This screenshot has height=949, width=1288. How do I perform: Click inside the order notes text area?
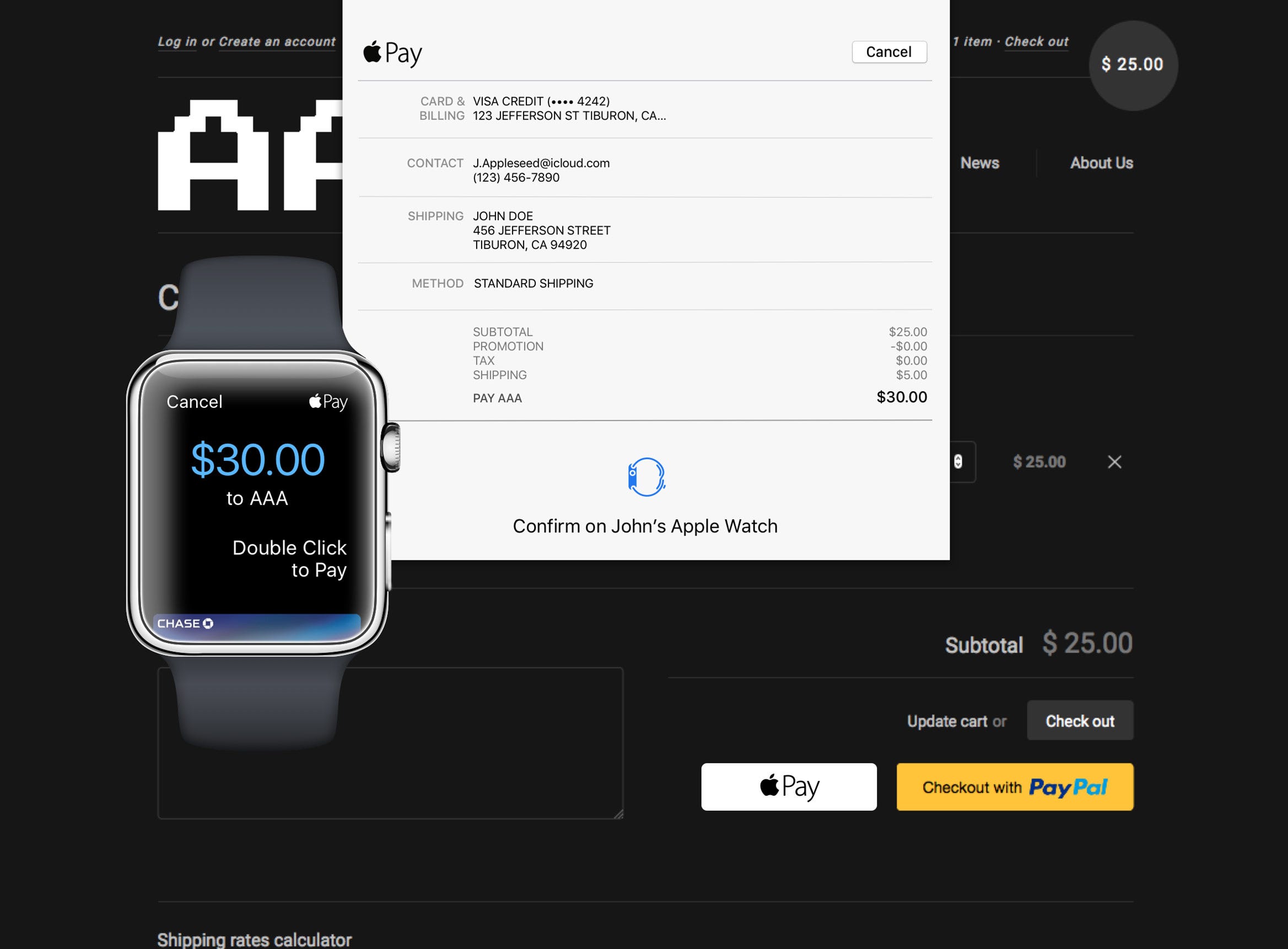click(x=390, y=743)
